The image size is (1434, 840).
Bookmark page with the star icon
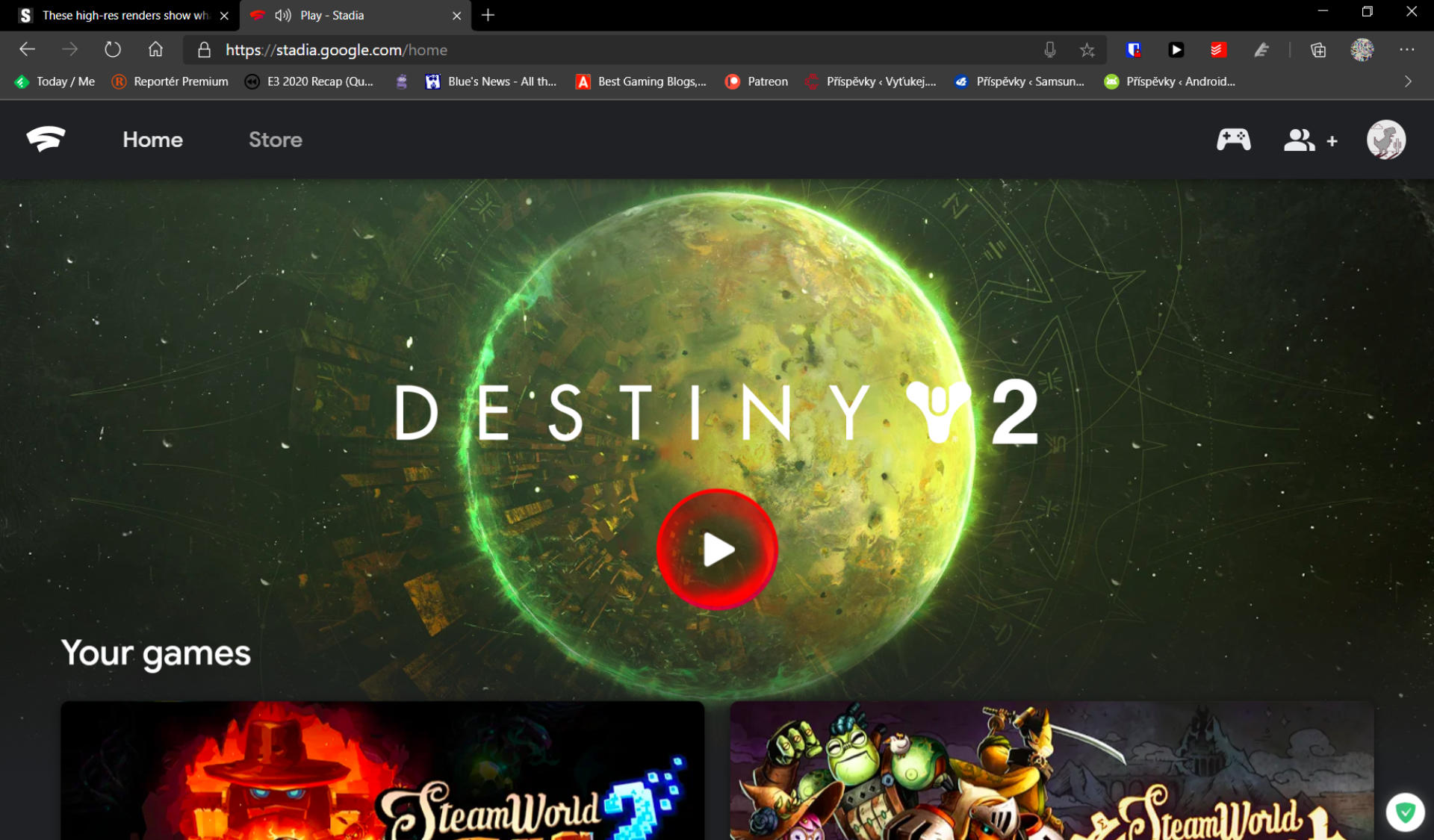pyautogui.click(x=1087, y=50)
